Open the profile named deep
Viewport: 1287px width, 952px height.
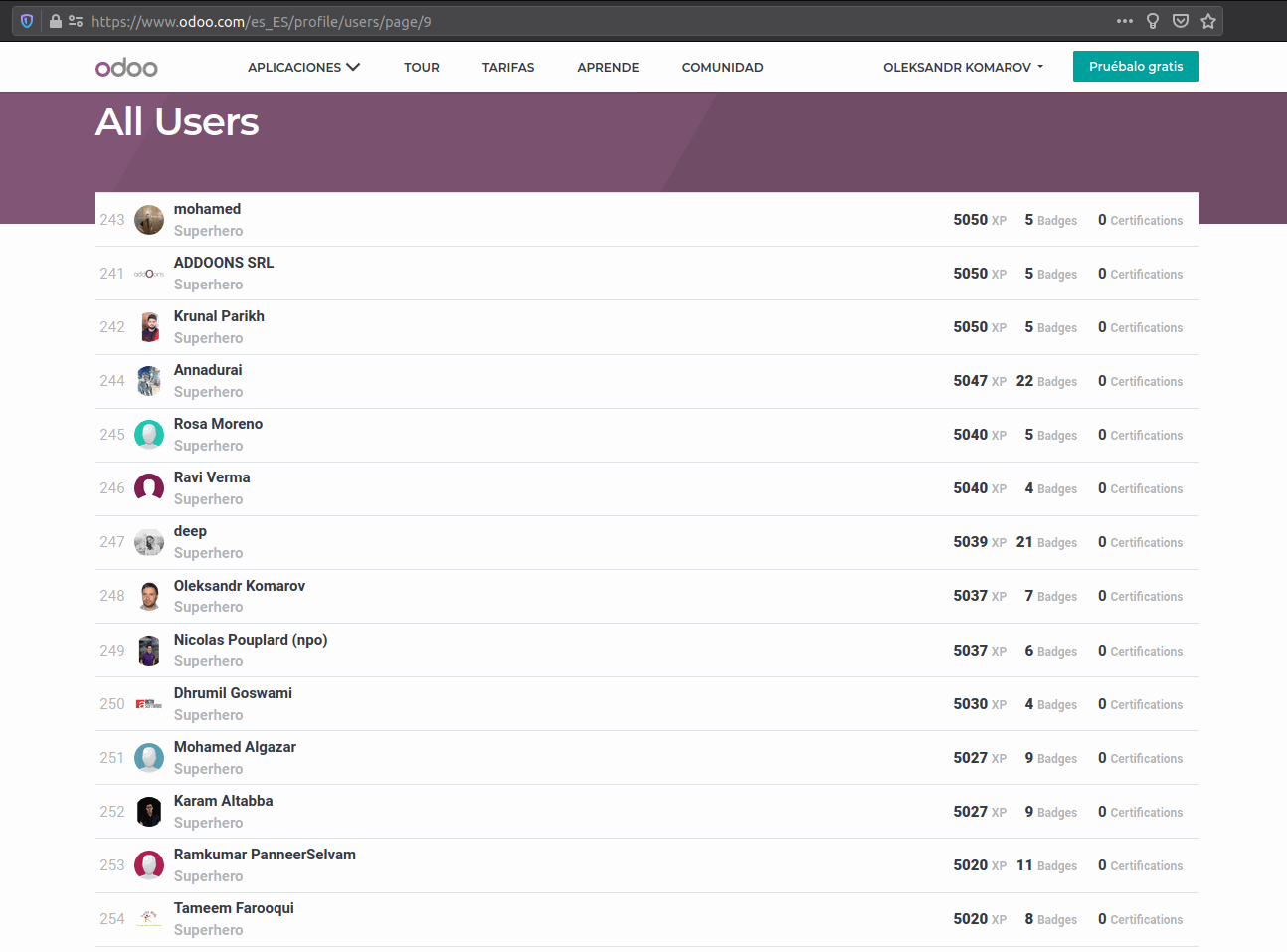click(190, 531)
